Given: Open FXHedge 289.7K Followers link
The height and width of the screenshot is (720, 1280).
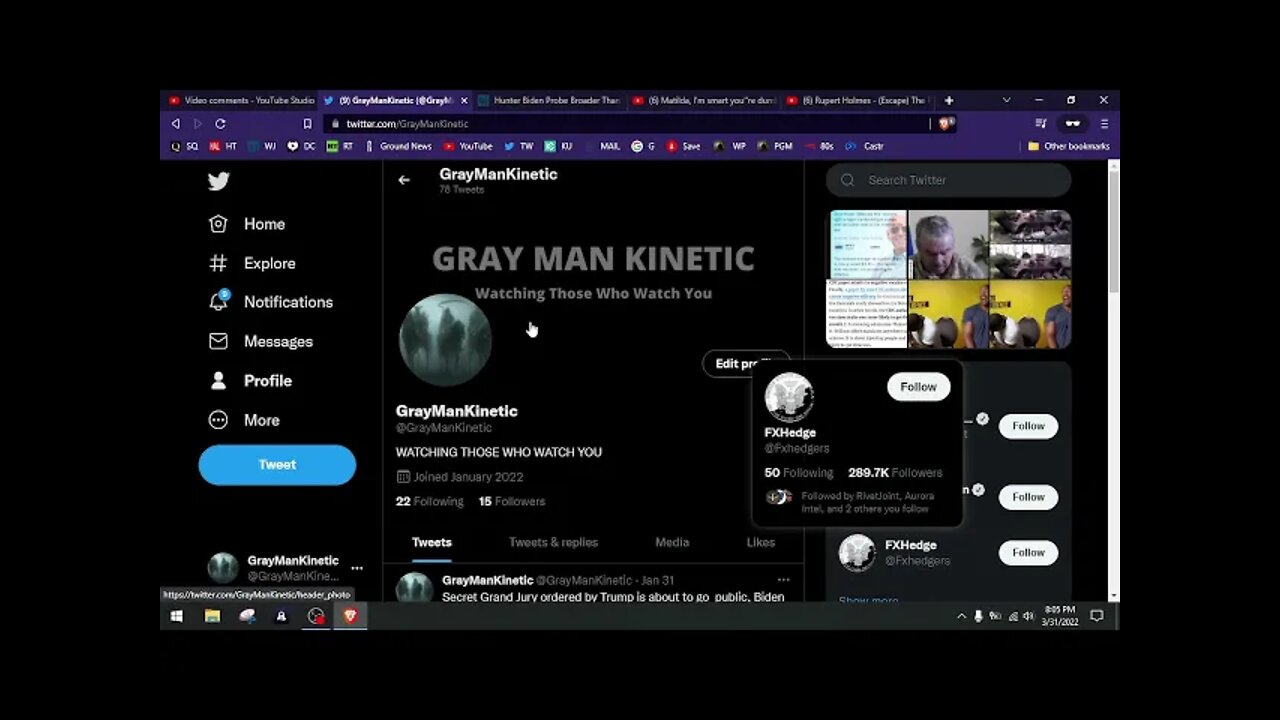Looking at the screenshot, I should coord(895,473).
